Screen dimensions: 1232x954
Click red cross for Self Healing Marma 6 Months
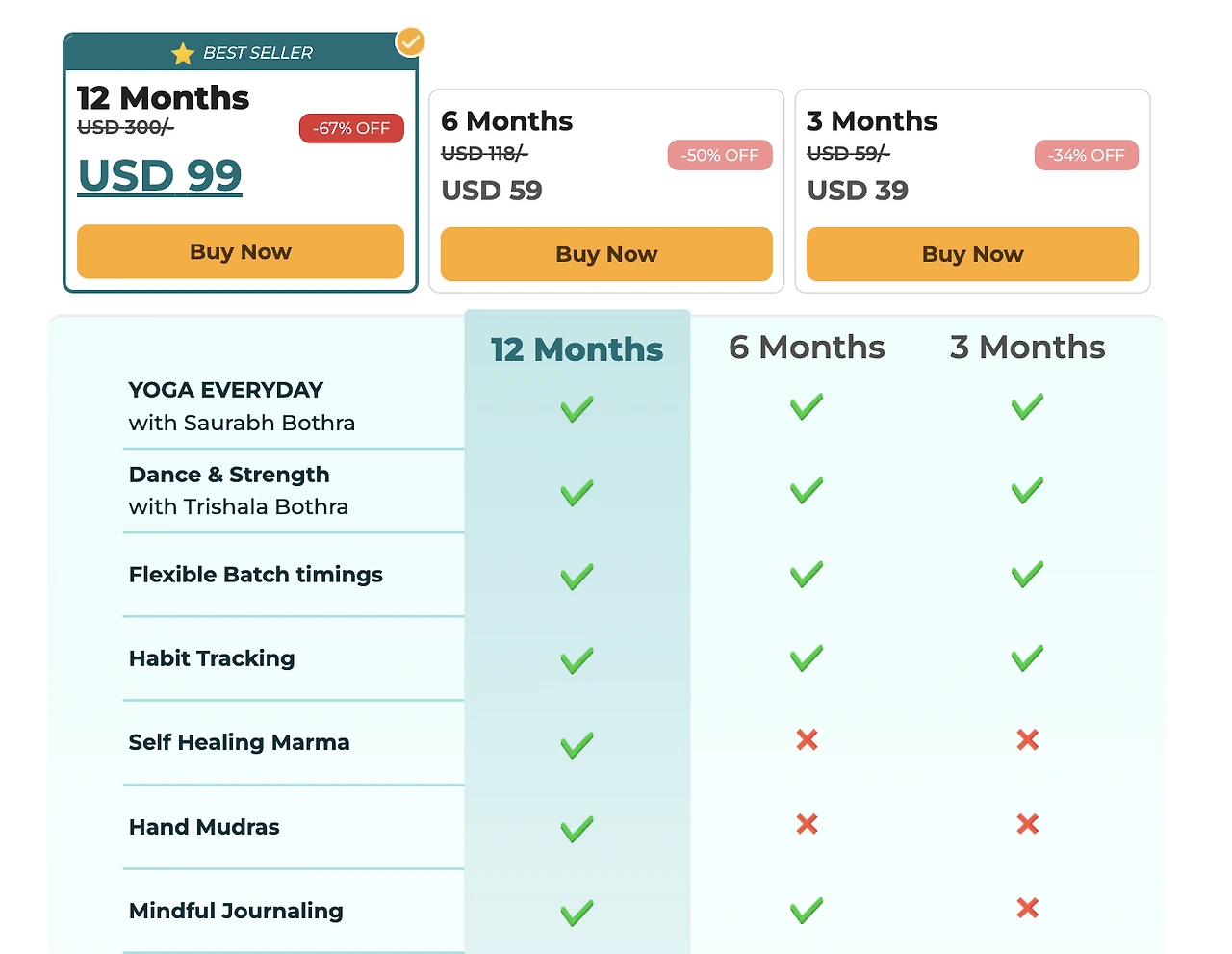pyautogui.click(x=807, y=739)
